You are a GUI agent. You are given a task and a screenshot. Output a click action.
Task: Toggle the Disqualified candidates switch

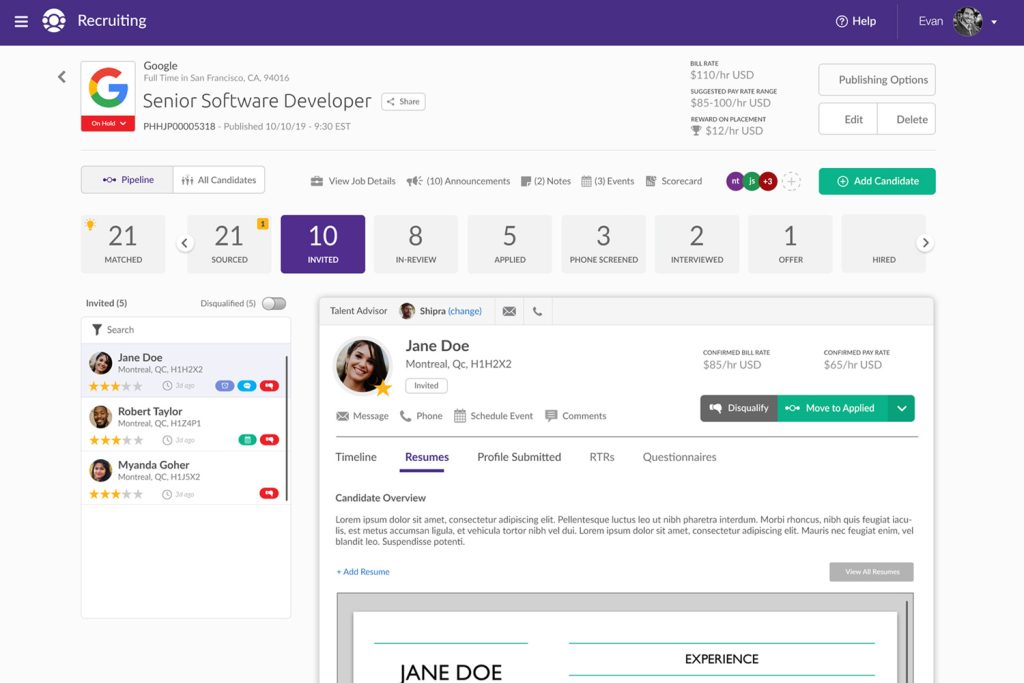(273, 303)
